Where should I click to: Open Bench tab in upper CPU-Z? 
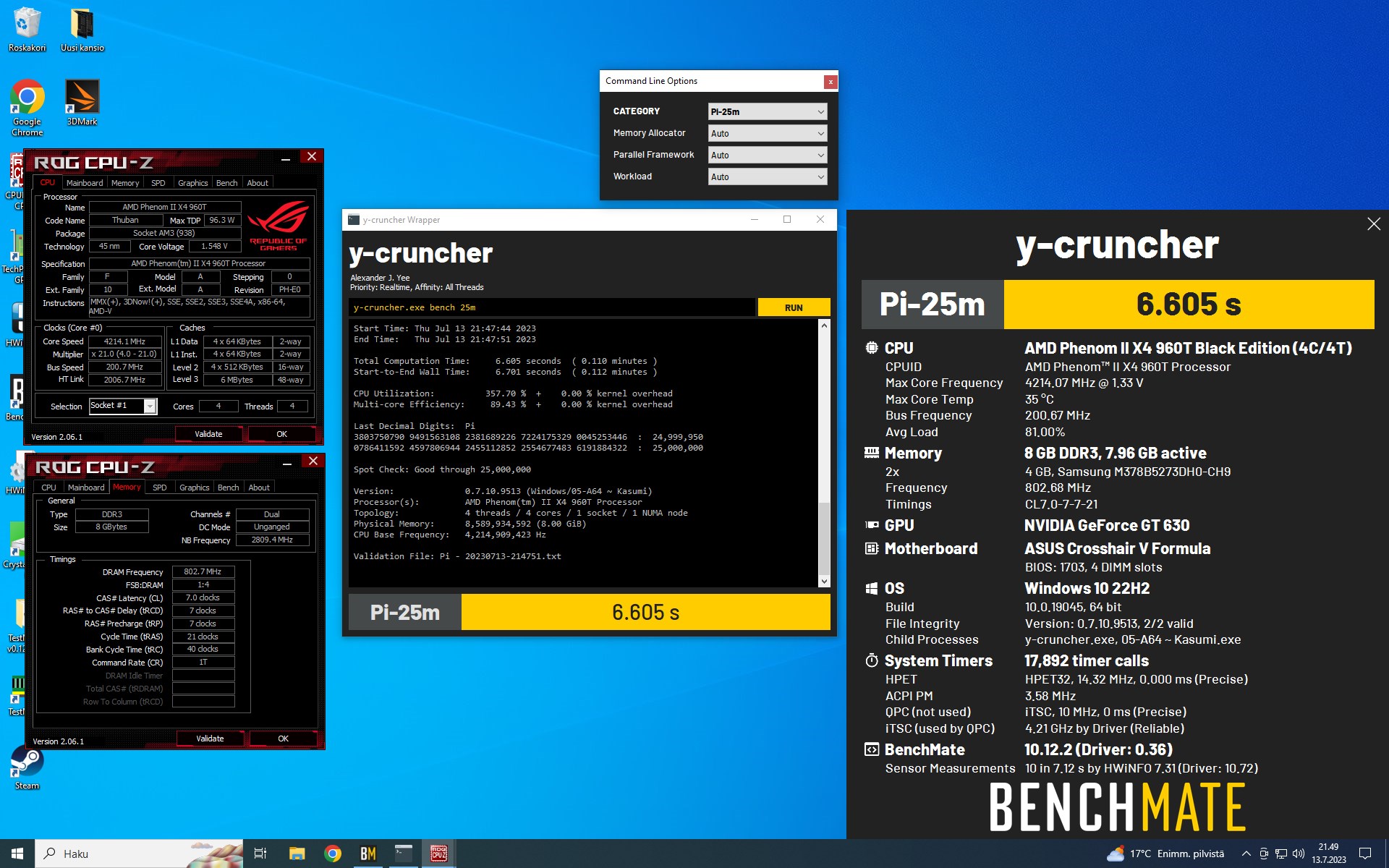click(x=227, y=183)
